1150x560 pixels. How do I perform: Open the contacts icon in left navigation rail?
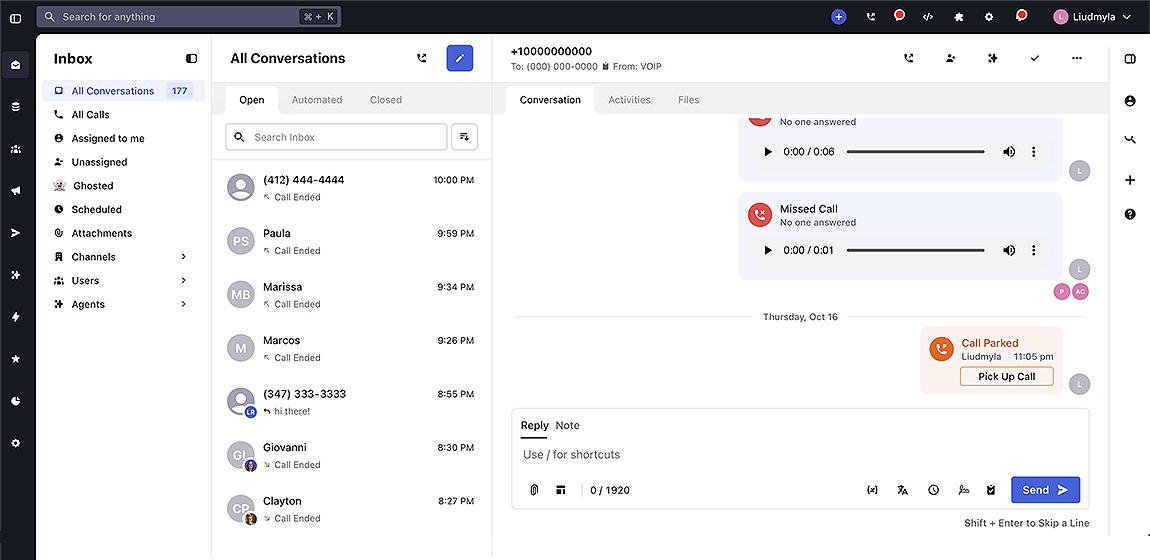click(x=15, y=149)
